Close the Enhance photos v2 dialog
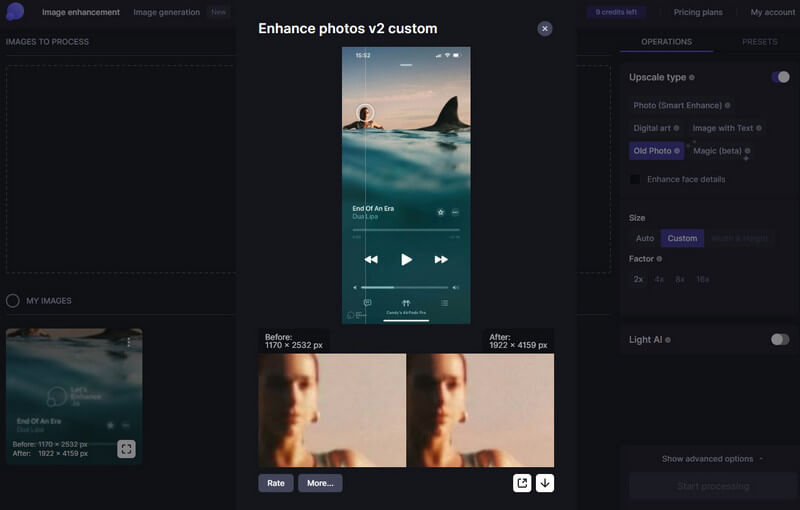Viewport: 800px width, 510px height. coord(545,29)
